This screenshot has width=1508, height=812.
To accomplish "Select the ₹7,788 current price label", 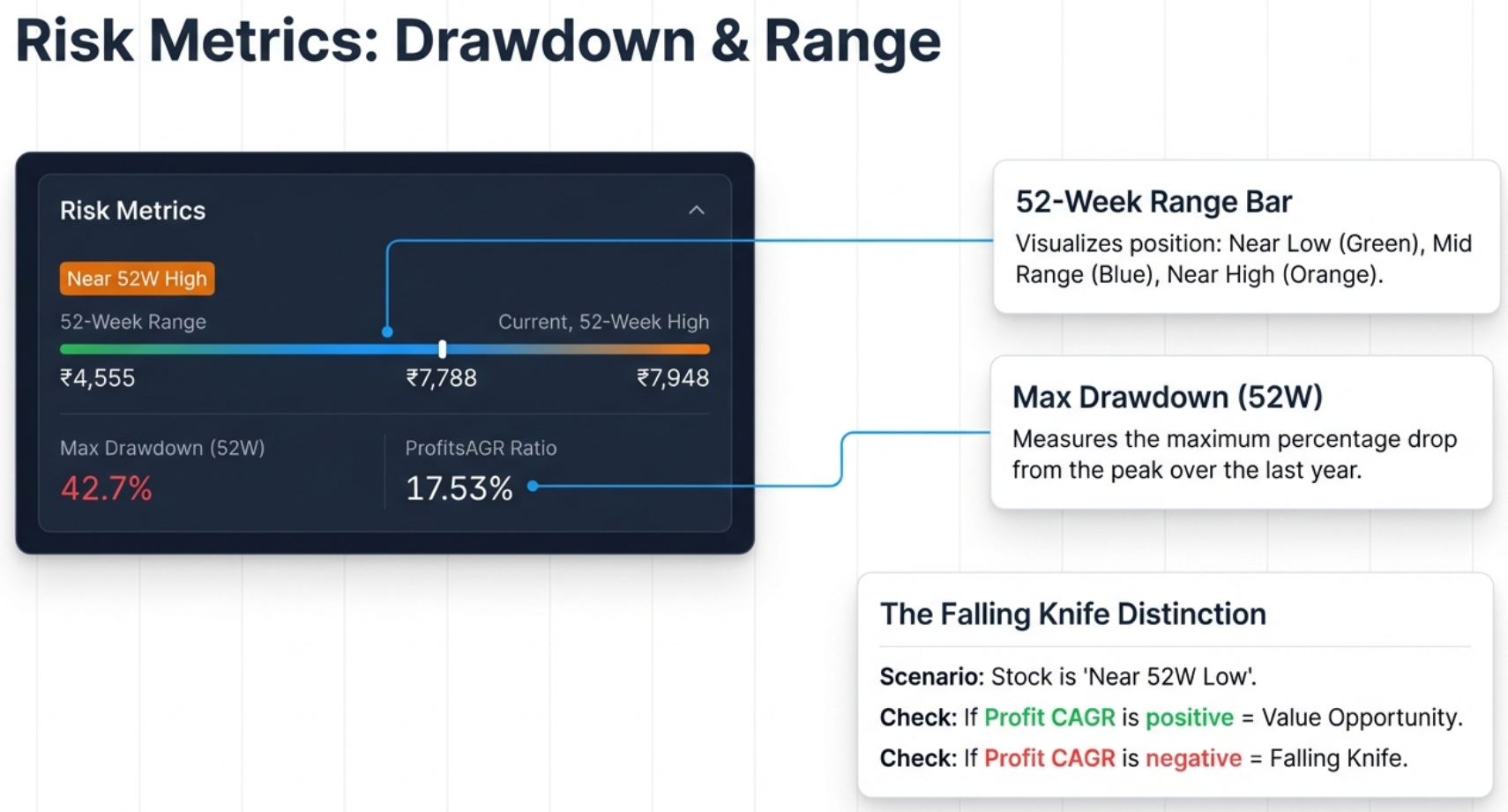I will pos(441,377).
